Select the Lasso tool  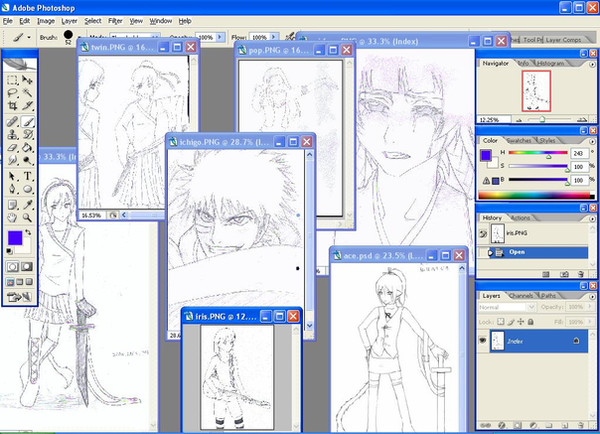[12, 93]
